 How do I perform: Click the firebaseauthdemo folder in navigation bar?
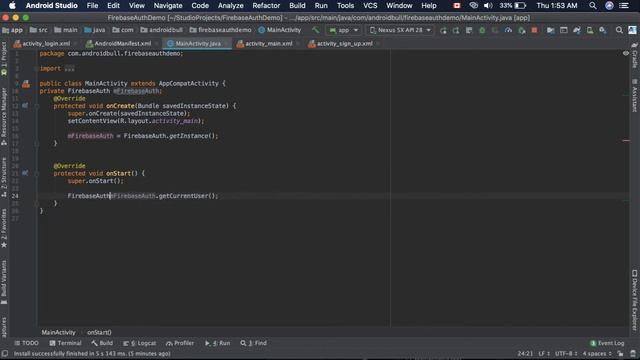pyautogui.click(x=220, y=30)
